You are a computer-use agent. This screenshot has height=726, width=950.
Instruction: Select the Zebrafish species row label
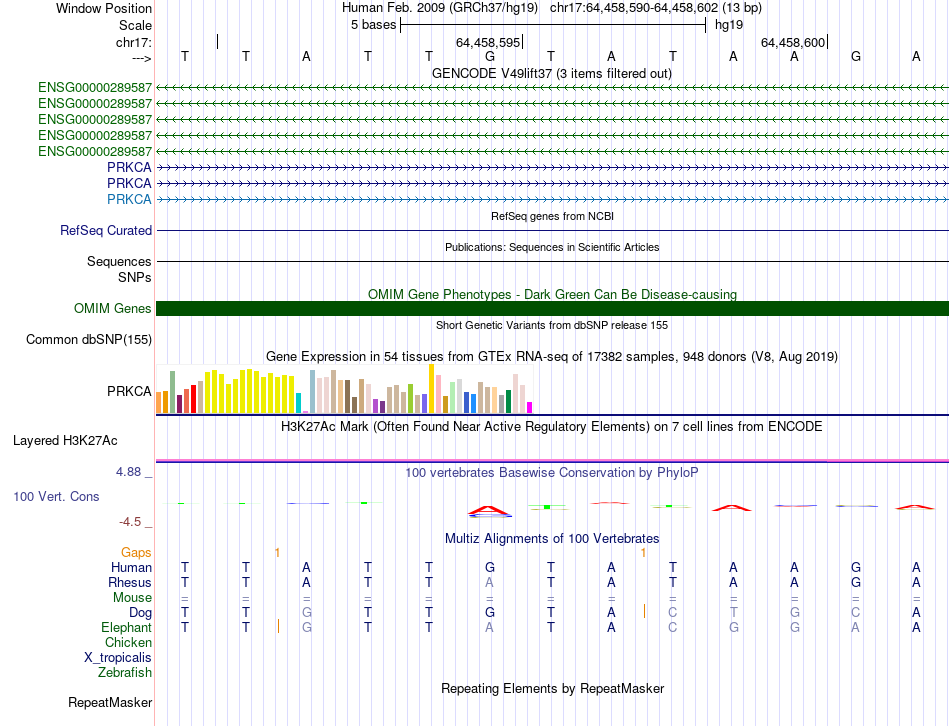pyautogui.click(x=125, y=673)
